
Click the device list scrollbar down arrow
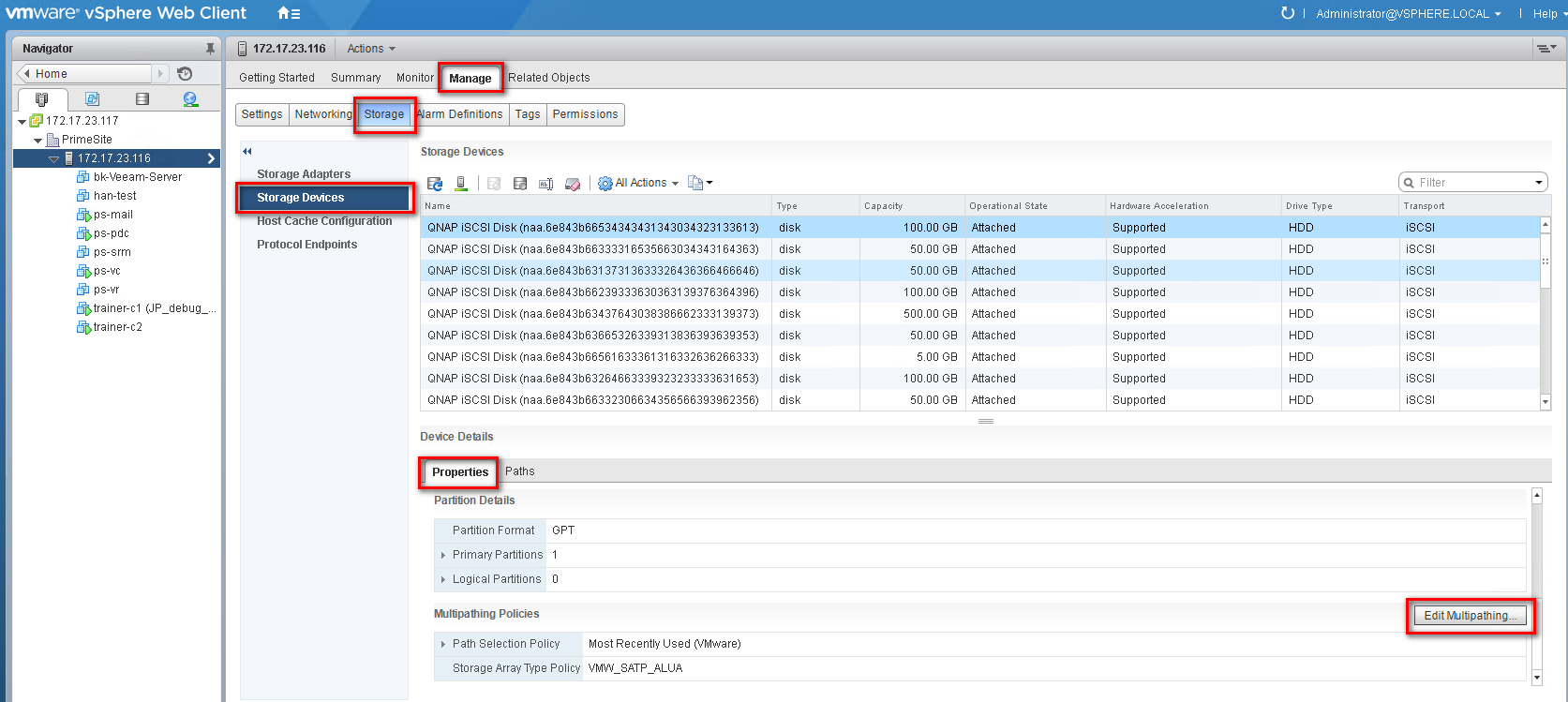[x=1546, y=402]
